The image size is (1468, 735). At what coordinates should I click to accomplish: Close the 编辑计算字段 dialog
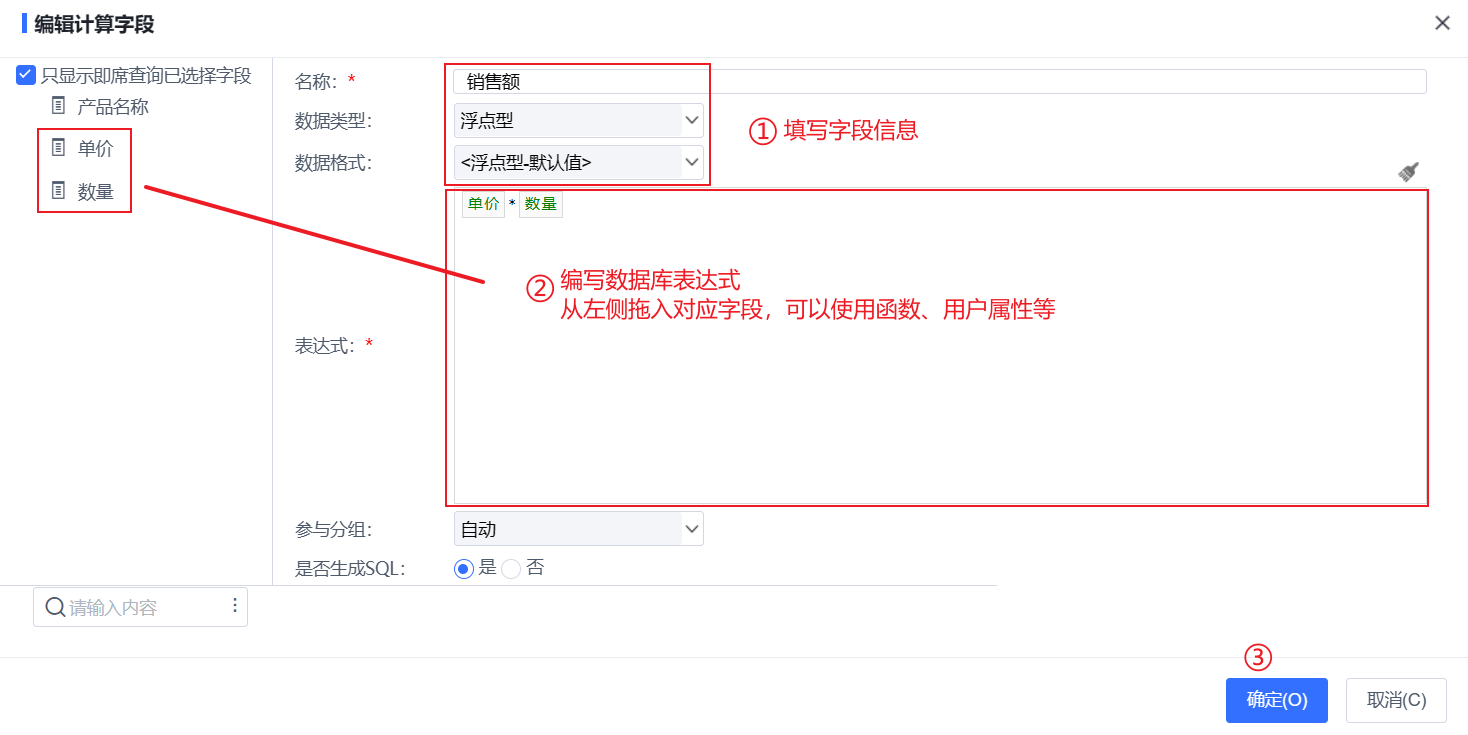tap(1442, 23)
